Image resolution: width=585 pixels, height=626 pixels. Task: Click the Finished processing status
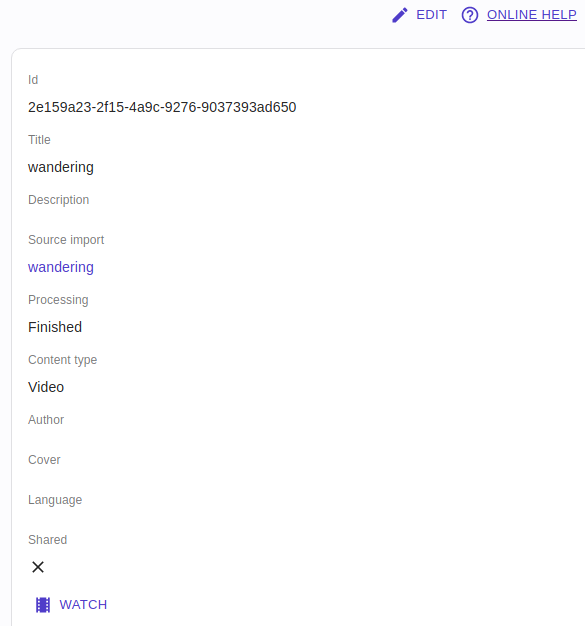coord(55,327)
